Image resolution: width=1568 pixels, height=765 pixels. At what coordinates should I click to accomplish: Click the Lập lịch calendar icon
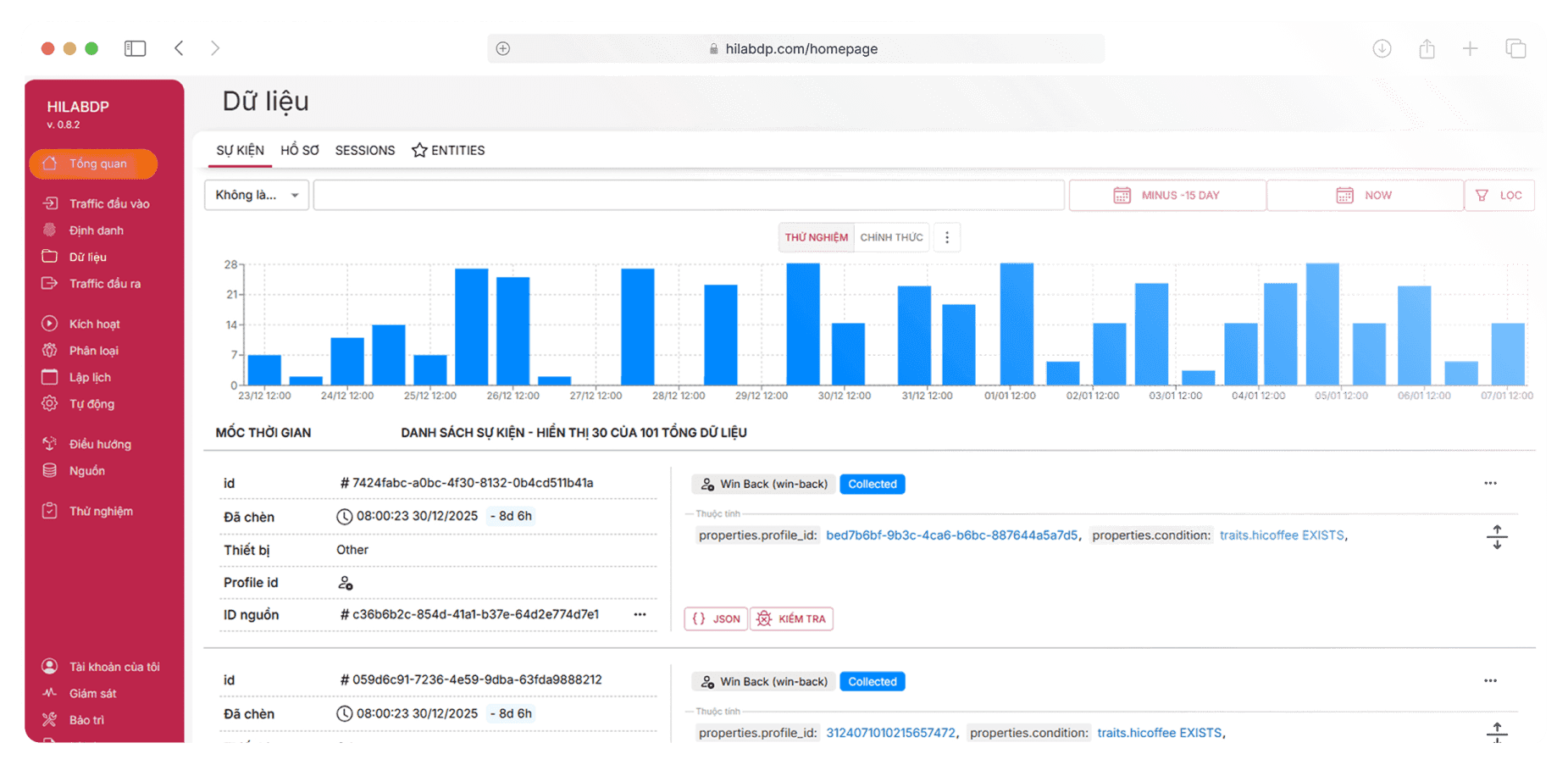50,377
